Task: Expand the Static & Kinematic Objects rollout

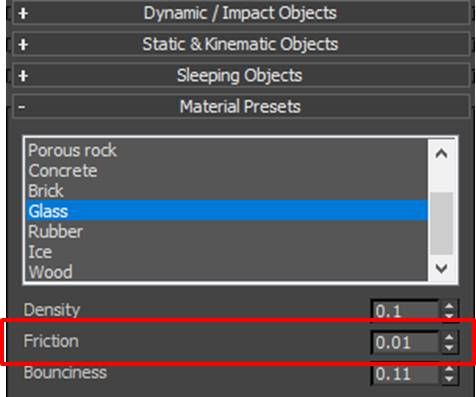Action: click(241, 44)
